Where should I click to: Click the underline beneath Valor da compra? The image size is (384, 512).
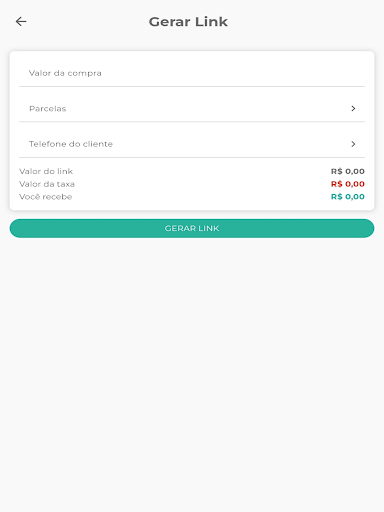pos(192,86)
